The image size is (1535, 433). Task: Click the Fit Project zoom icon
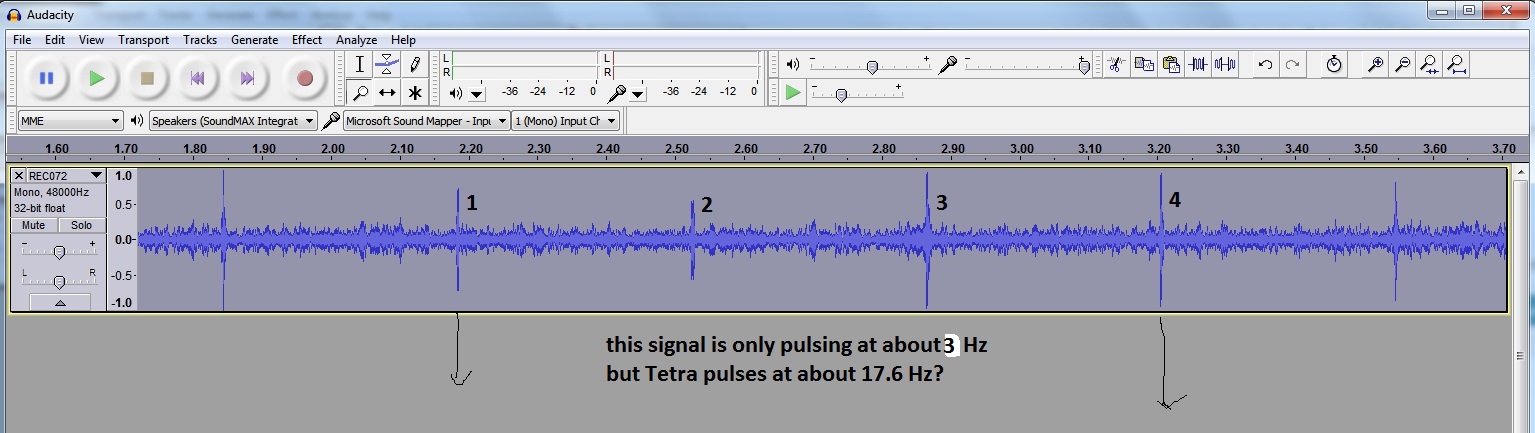point(1457,65)
